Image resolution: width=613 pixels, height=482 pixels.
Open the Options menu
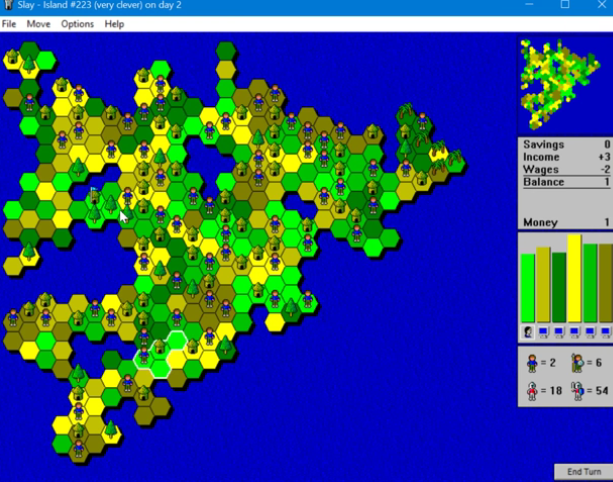pos(77,23)
